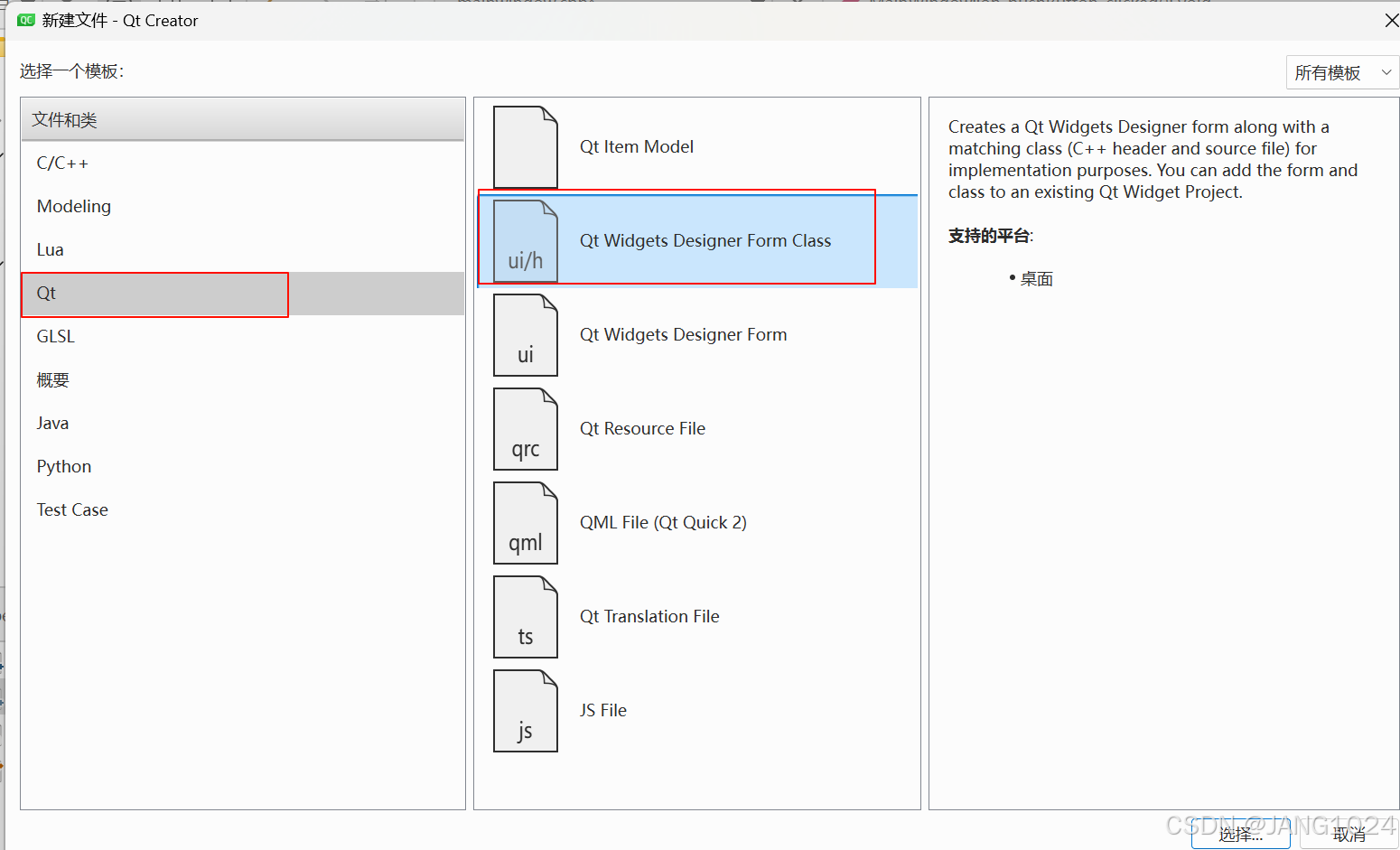Click the 取消 cancel button

tap(1349, 835)
